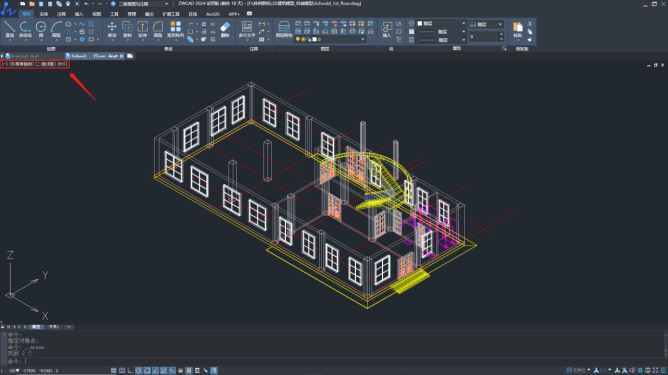Image resolution: width=668 pixels, height=375 pixels.
Task: Toggle Object Snap Tracking in status bar
Action: tap(155, 371)
